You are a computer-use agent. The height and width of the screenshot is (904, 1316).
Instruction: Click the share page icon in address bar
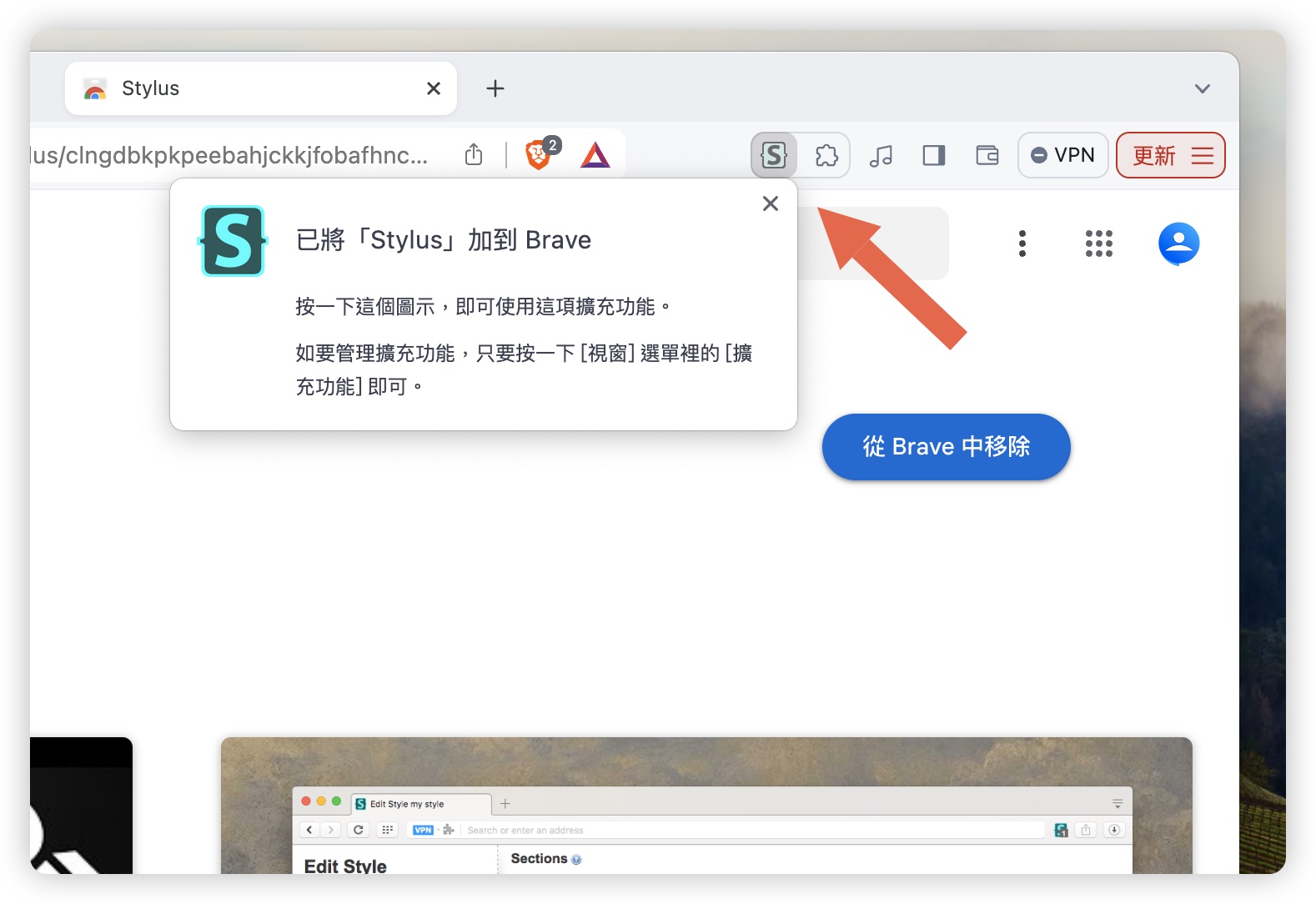[474, 154]
